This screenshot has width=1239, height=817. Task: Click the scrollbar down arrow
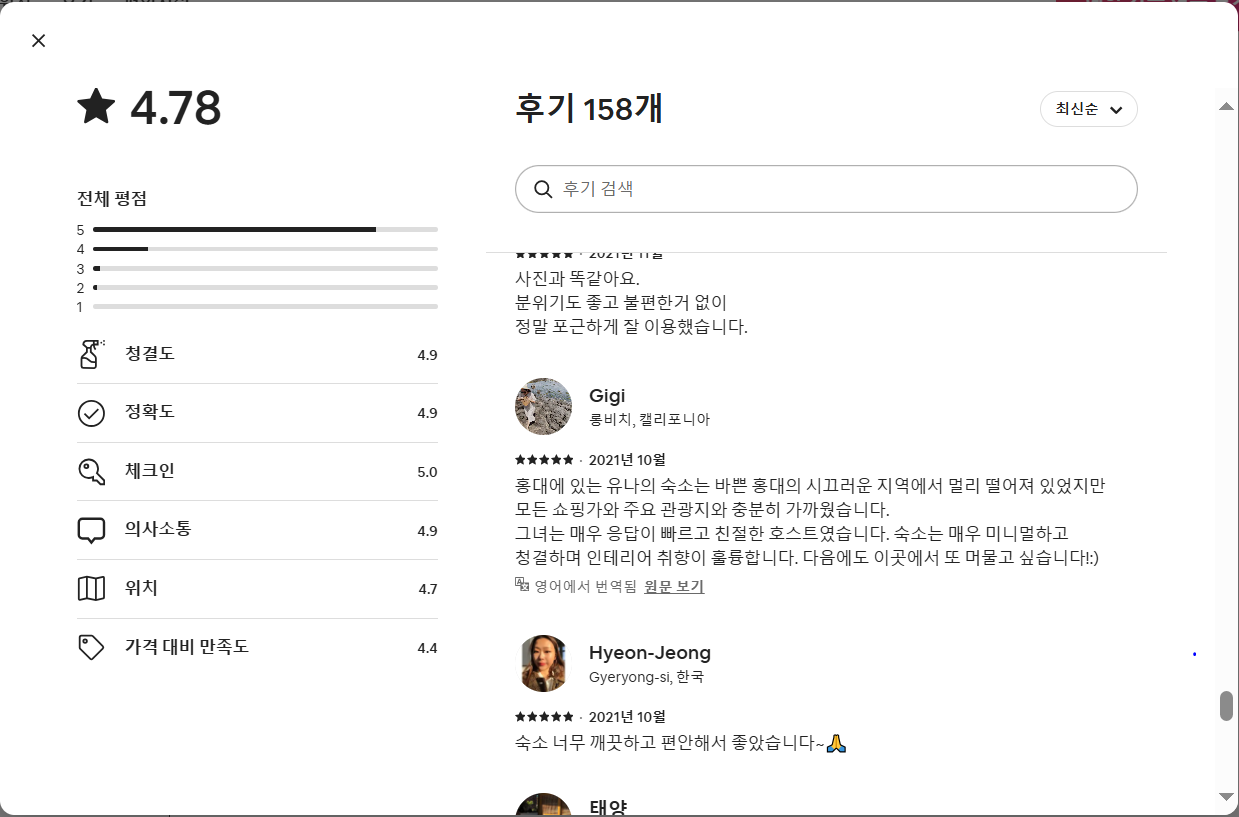pyautogui.click(x=1226, y=796)
